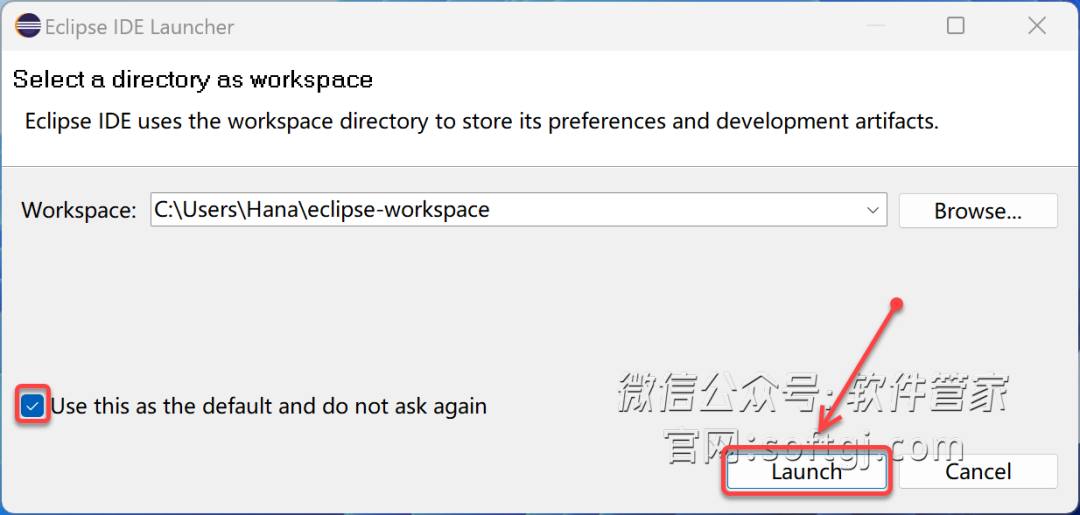Click the 'Select a directory as workspace' heading

(x=193, y=79)
